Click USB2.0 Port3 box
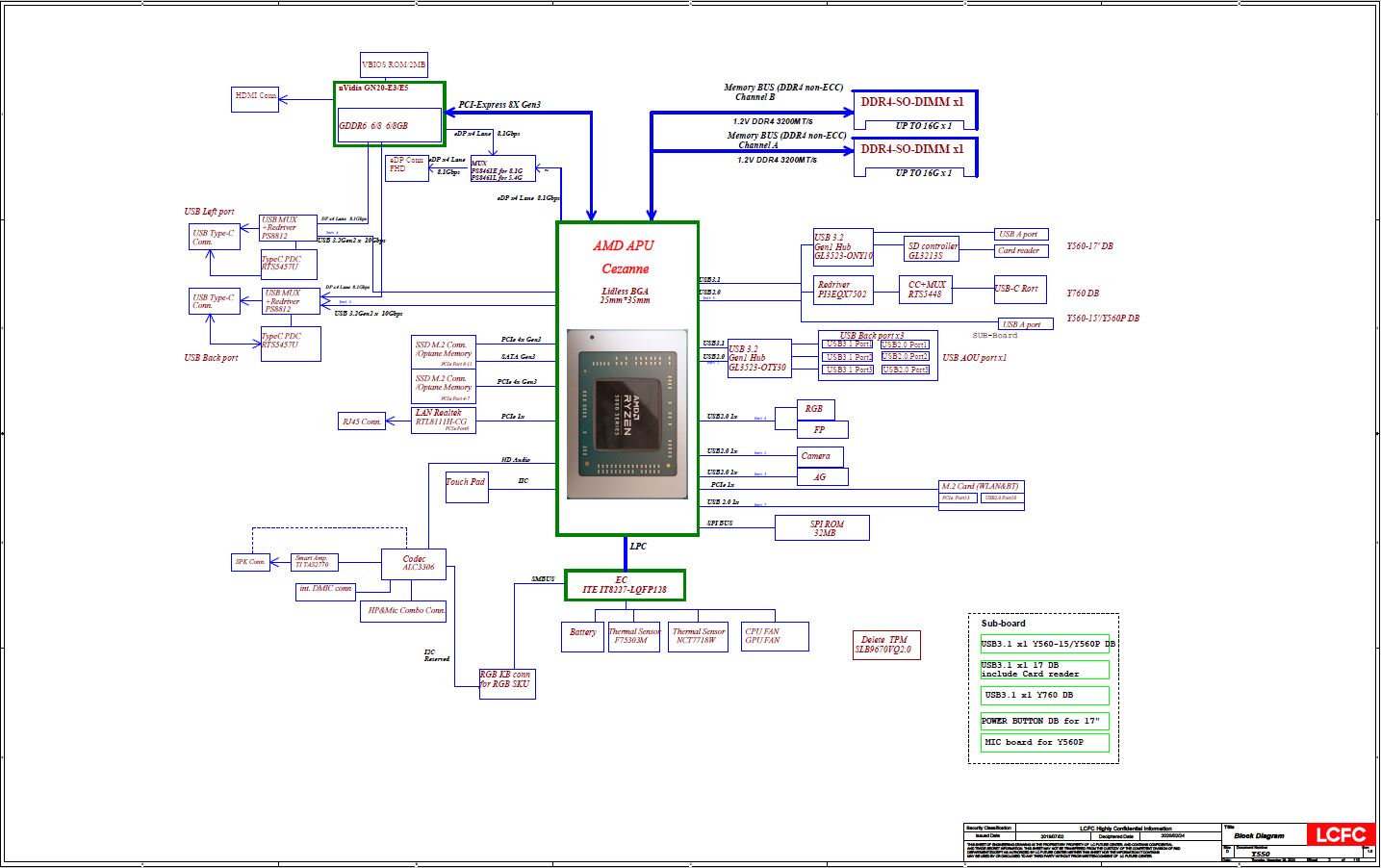 coord(906,370)
